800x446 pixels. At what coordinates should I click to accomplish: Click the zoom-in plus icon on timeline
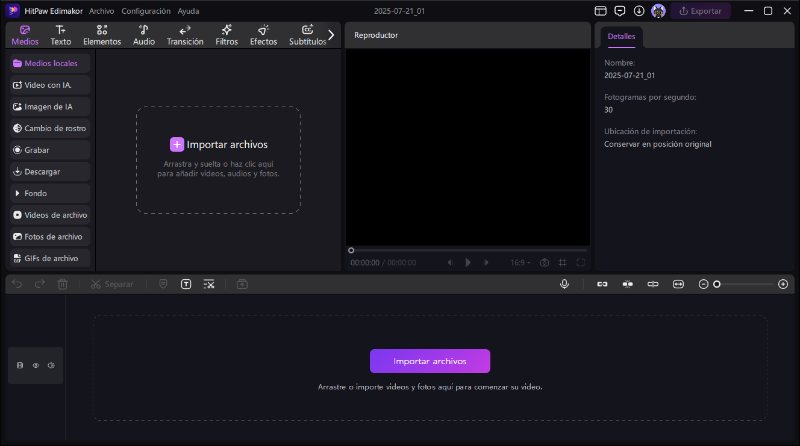(x=783, y=284)
